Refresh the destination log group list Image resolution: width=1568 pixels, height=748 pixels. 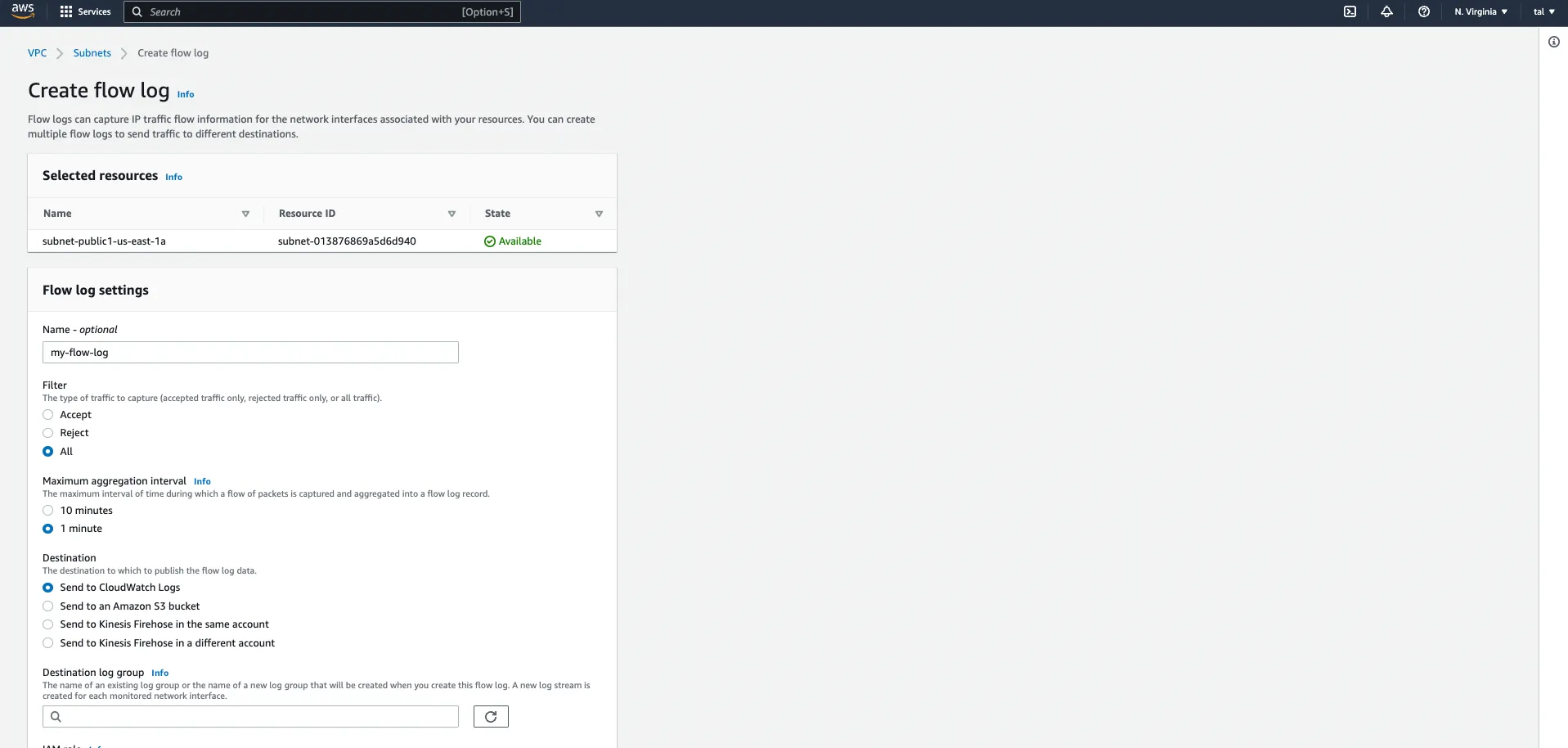point(491,717)
